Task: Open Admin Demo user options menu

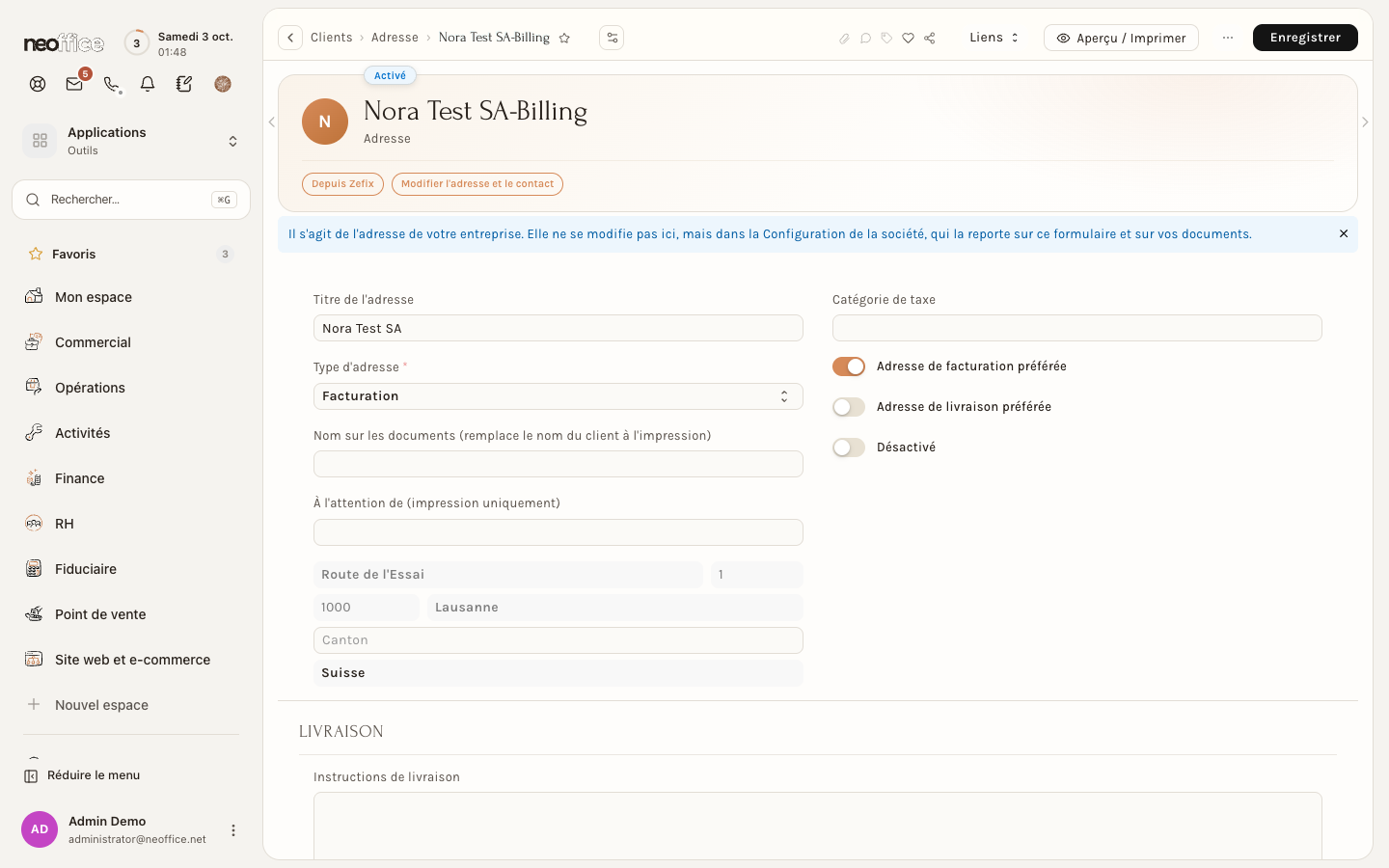Action: 232,830
